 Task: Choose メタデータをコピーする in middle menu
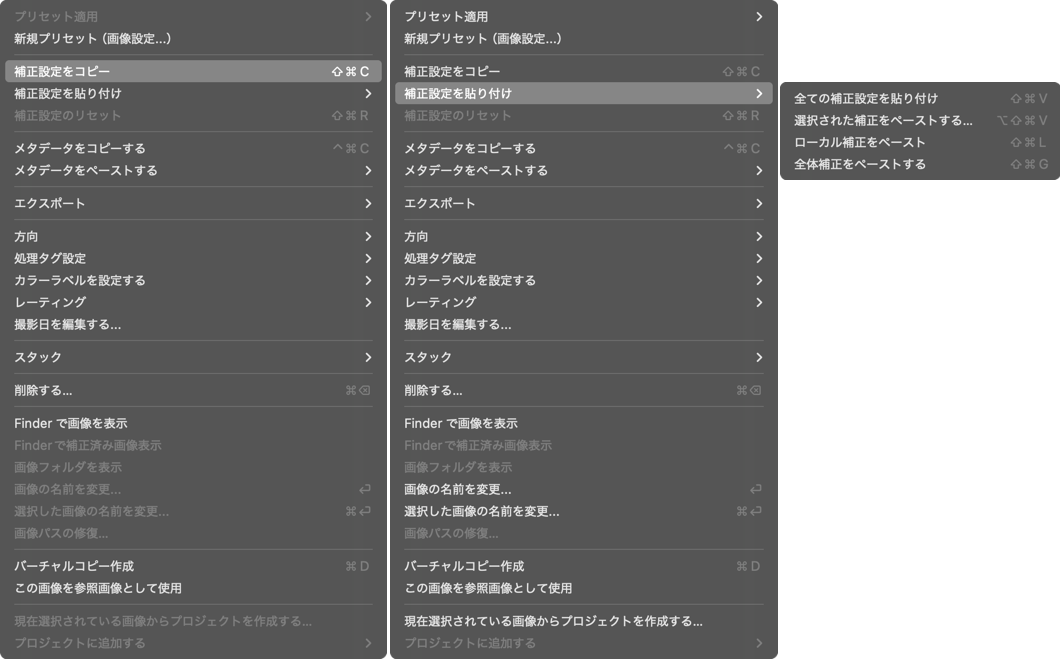(584, 148)
